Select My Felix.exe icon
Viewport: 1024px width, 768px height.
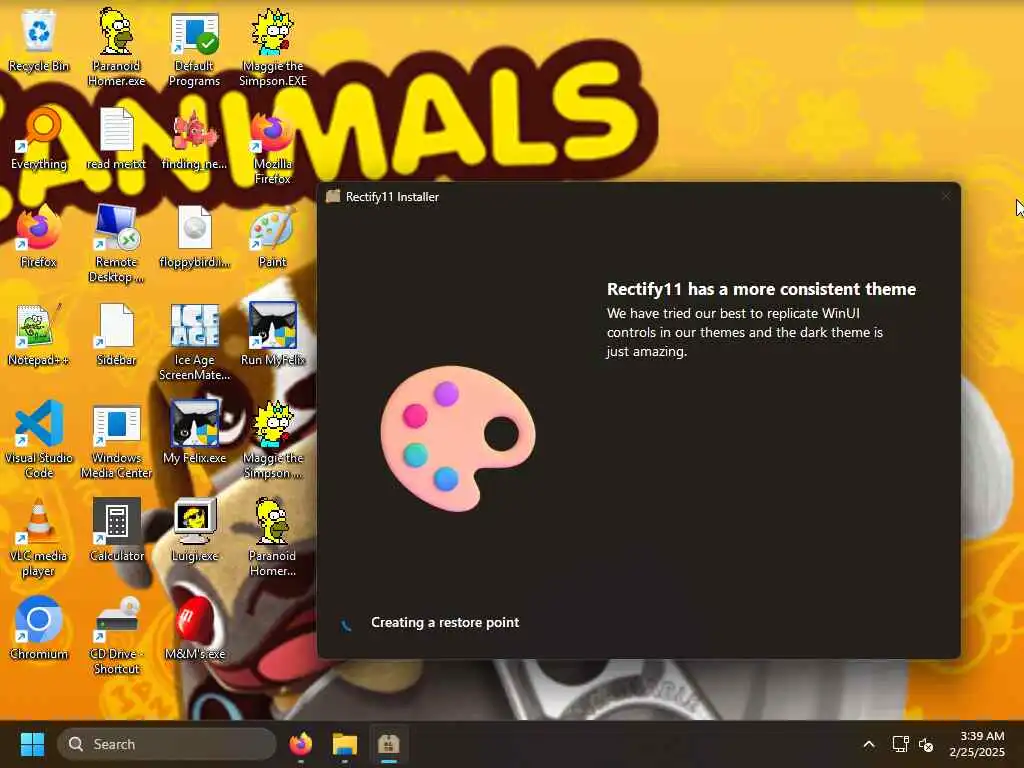tap(194, 432)
